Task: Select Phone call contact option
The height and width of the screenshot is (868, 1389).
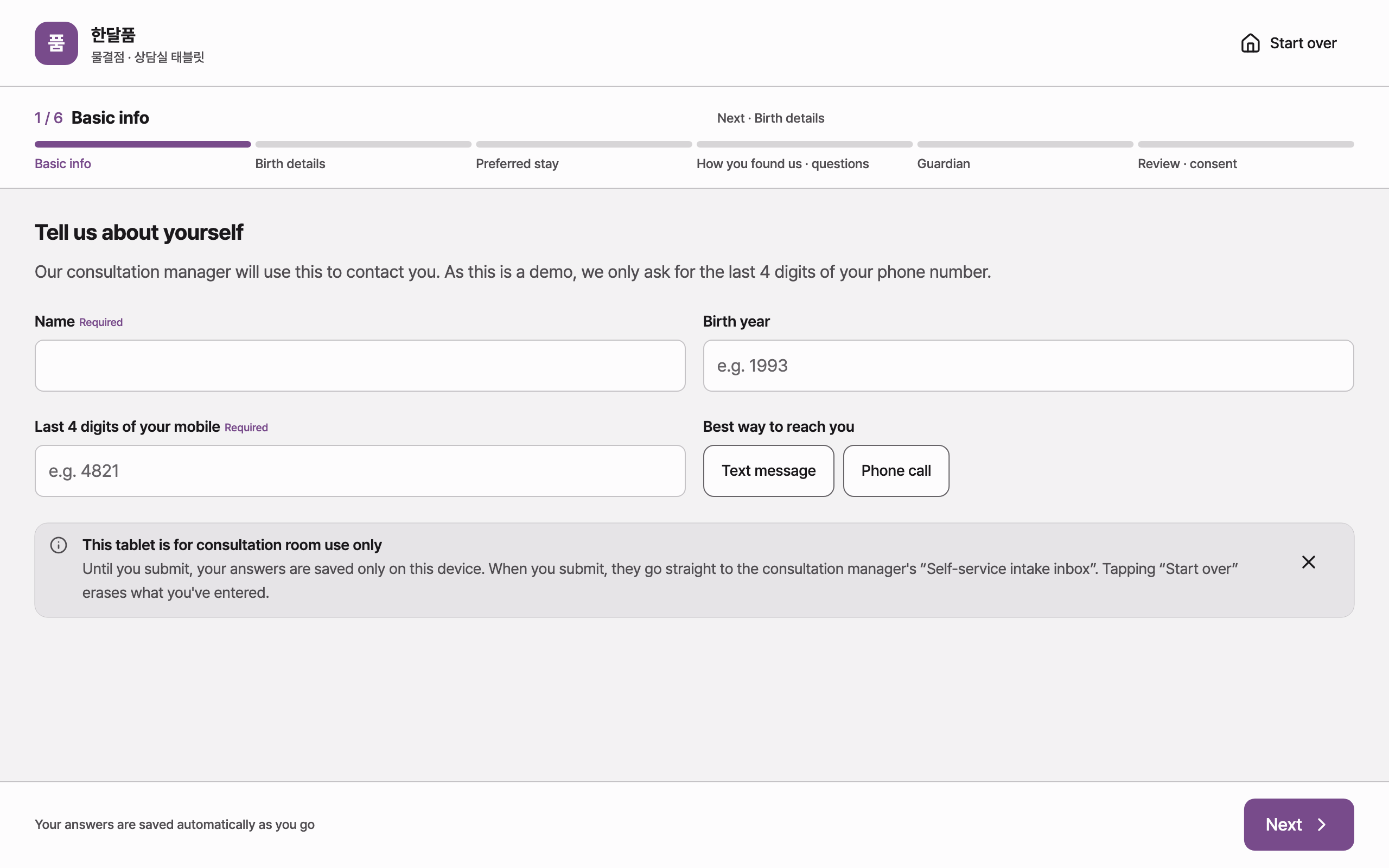Action: [896, 471]
